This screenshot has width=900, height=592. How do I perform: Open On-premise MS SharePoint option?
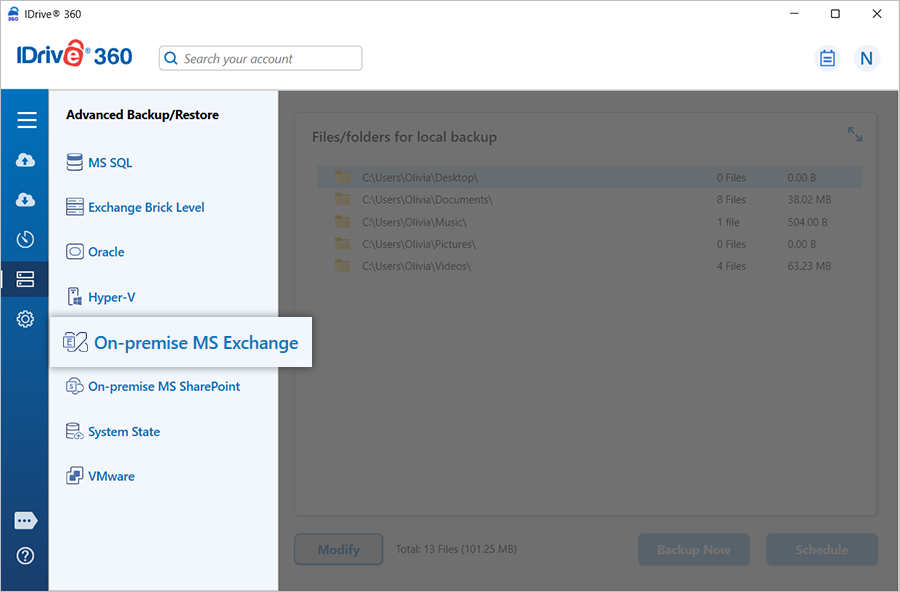(163, 387)
